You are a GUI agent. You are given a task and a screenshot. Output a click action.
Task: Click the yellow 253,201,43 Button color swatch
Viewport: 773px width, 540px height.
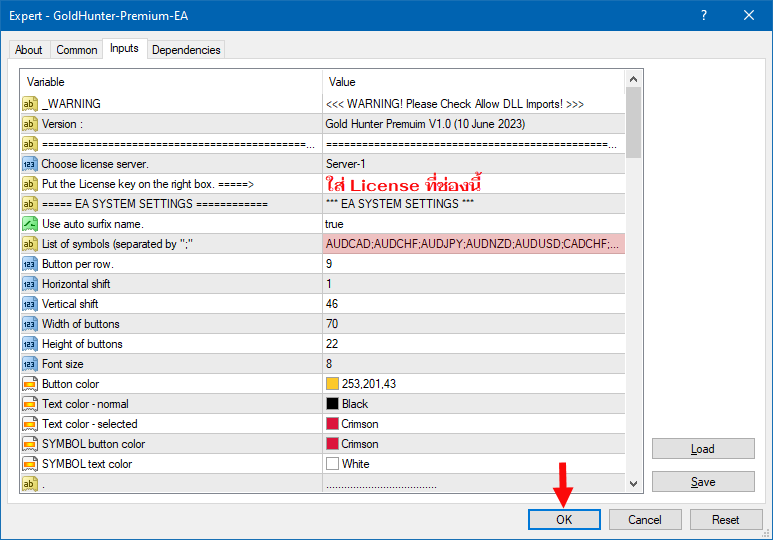(332, 384)
